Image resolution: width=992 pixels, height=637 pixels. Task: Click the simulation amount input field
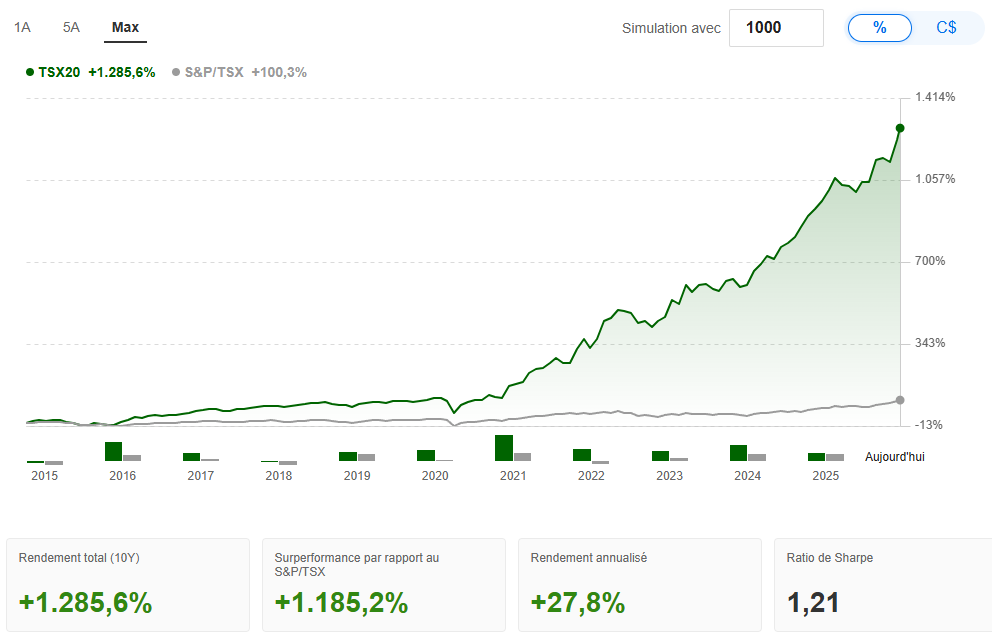pyautogui.click(x=776, y=28)
